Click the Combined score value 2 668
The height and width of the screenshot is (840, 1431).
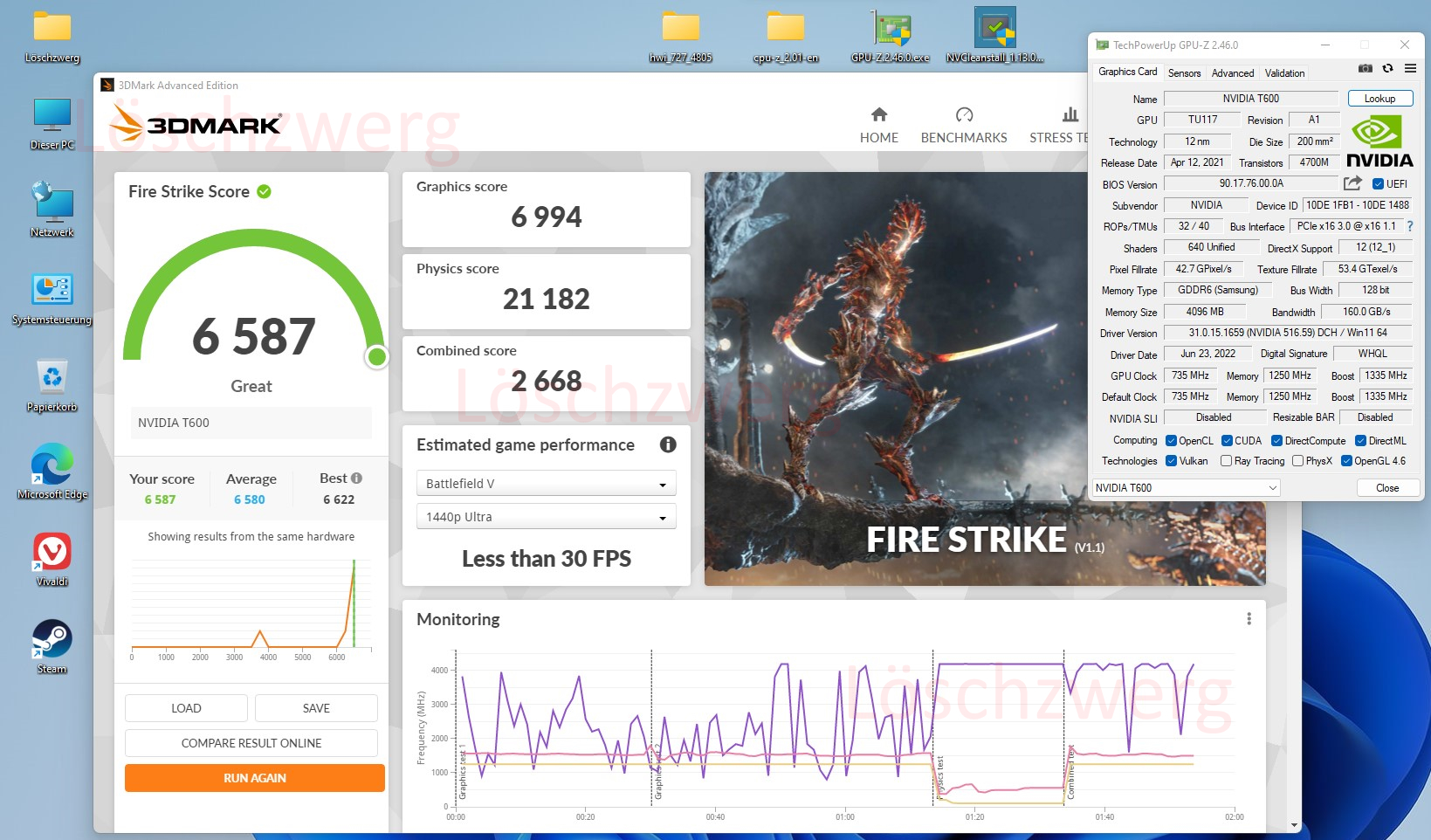(x=547, y=381)
